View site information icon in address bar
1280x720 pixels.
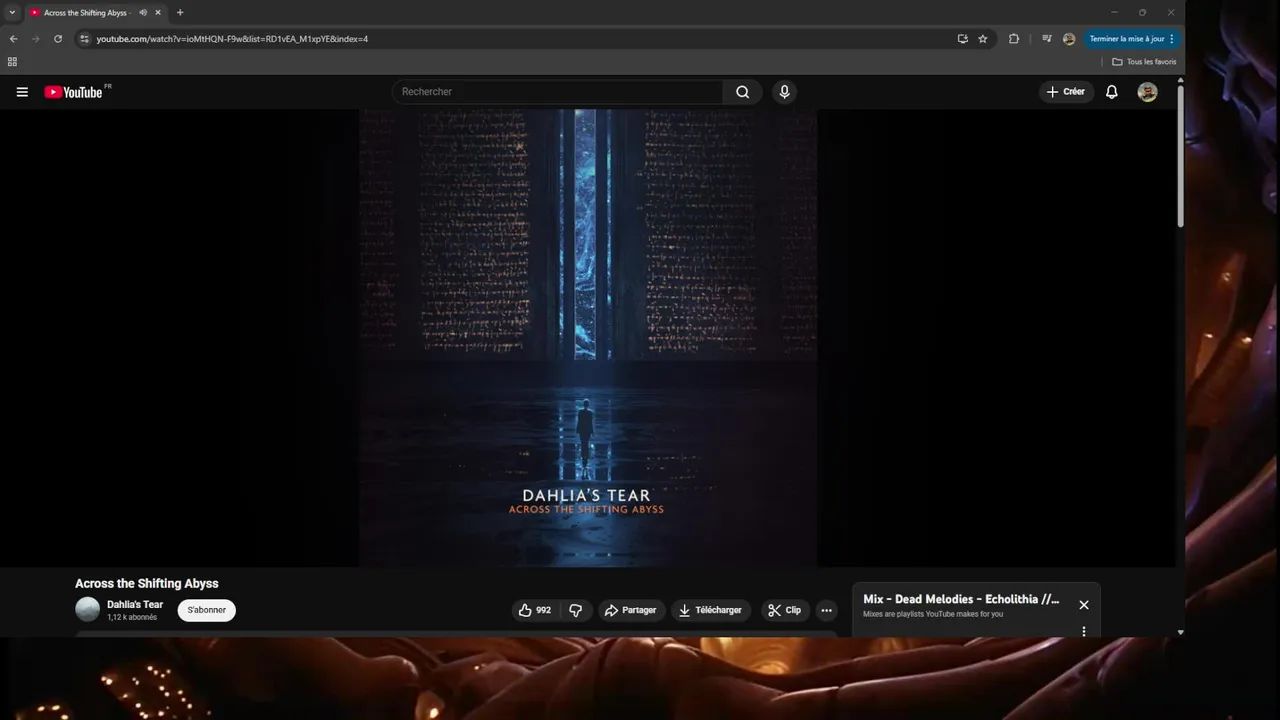85,39
